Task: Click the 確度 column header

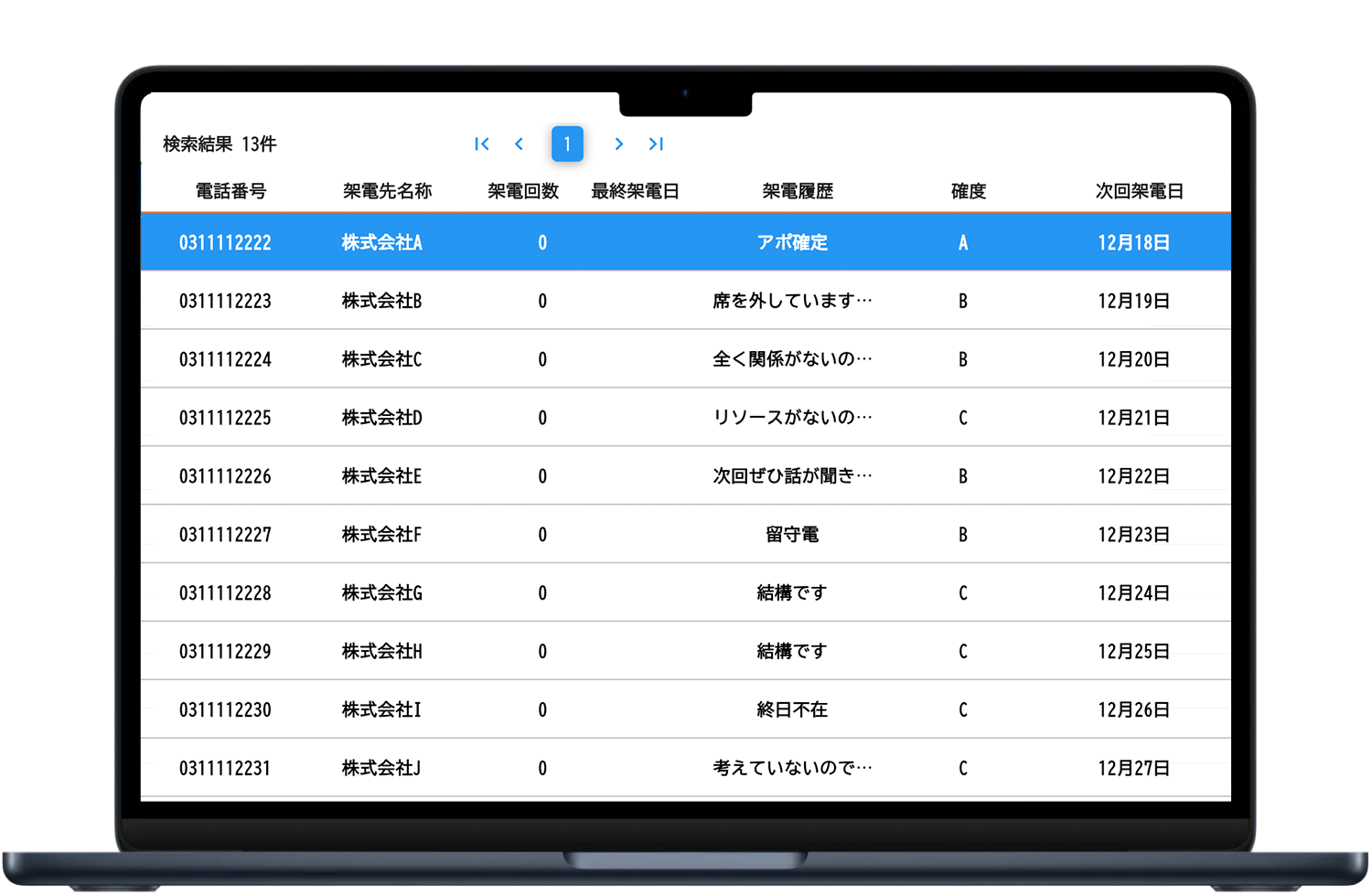Action: point(969,191)
